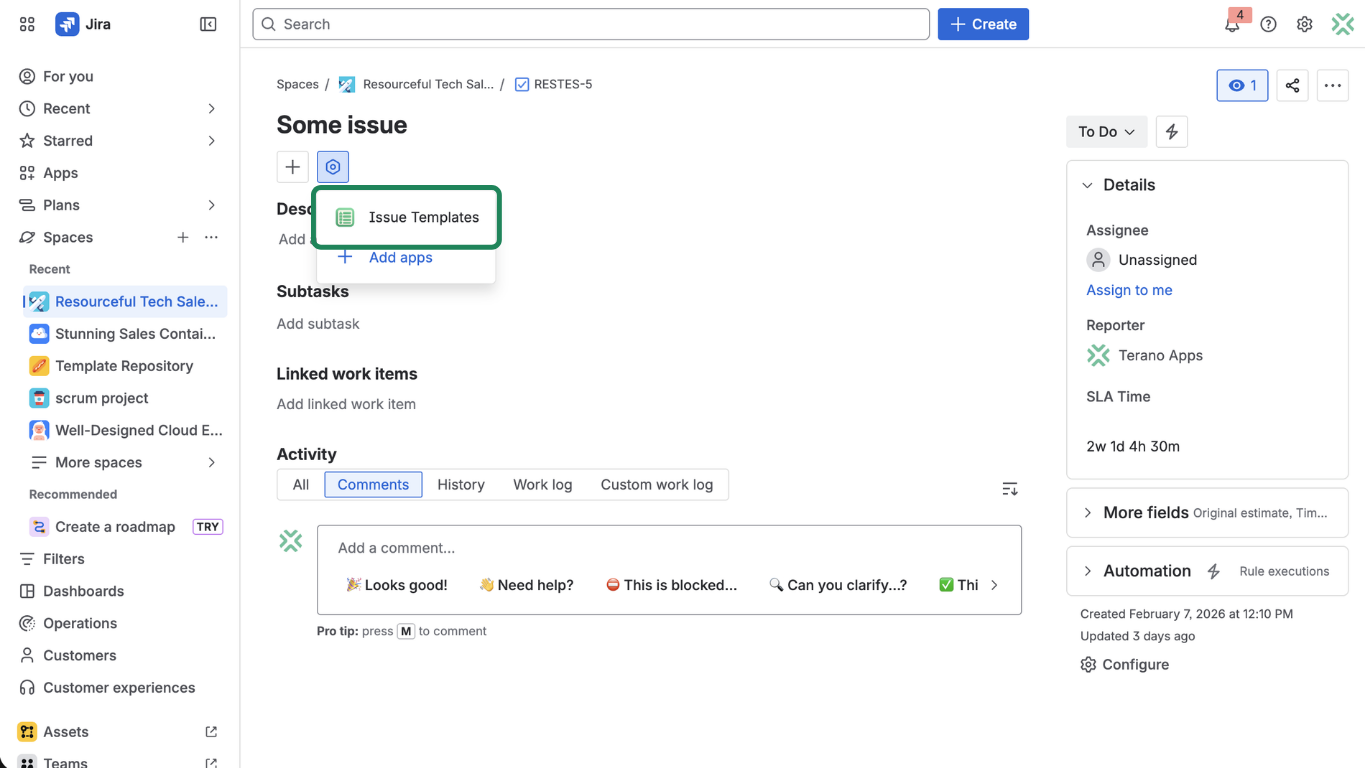This screenshot has height=768, width=1366.
Task: Click the Create button
Action: [983, 23]
